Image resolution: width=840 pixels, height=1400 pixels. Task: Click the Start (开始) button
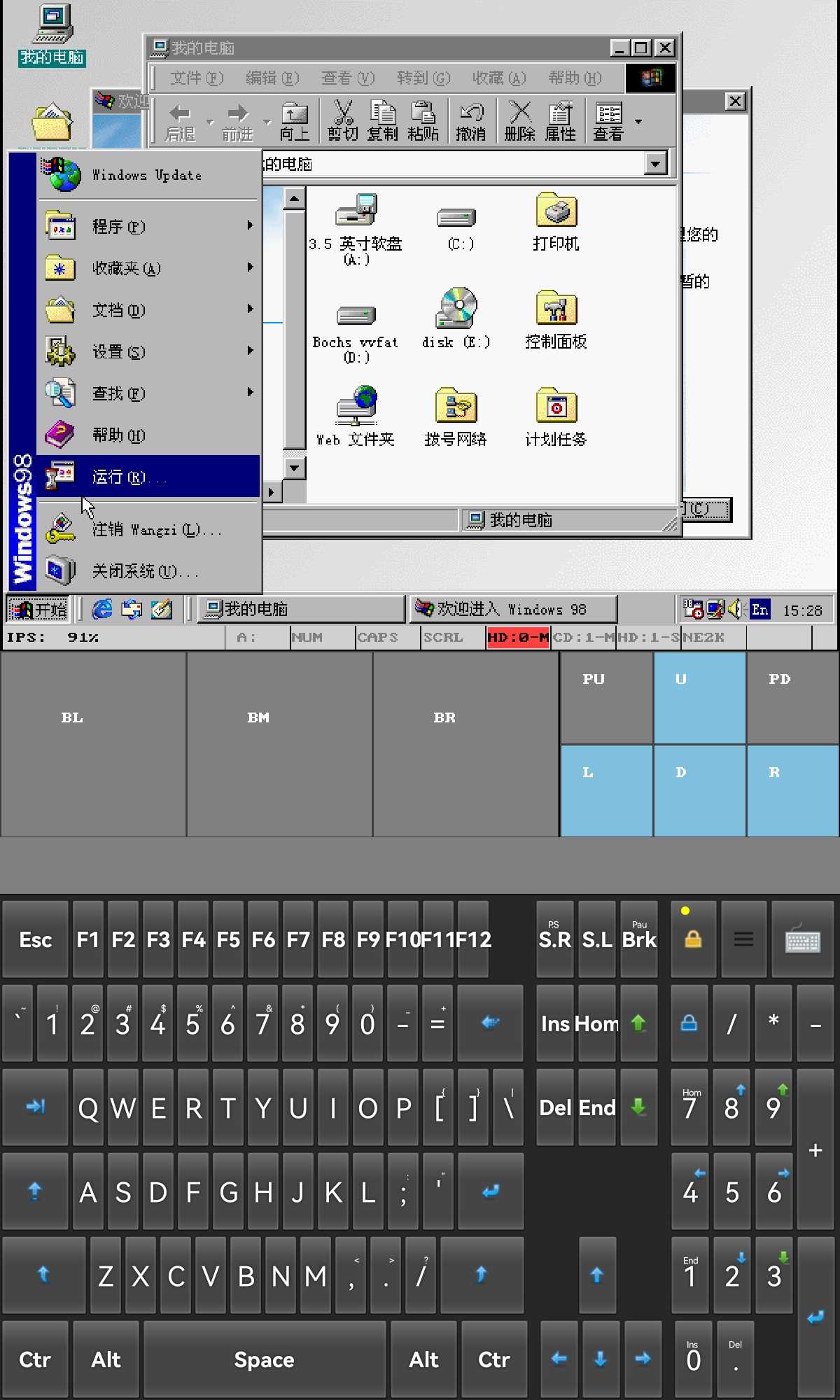click(38, 609)
